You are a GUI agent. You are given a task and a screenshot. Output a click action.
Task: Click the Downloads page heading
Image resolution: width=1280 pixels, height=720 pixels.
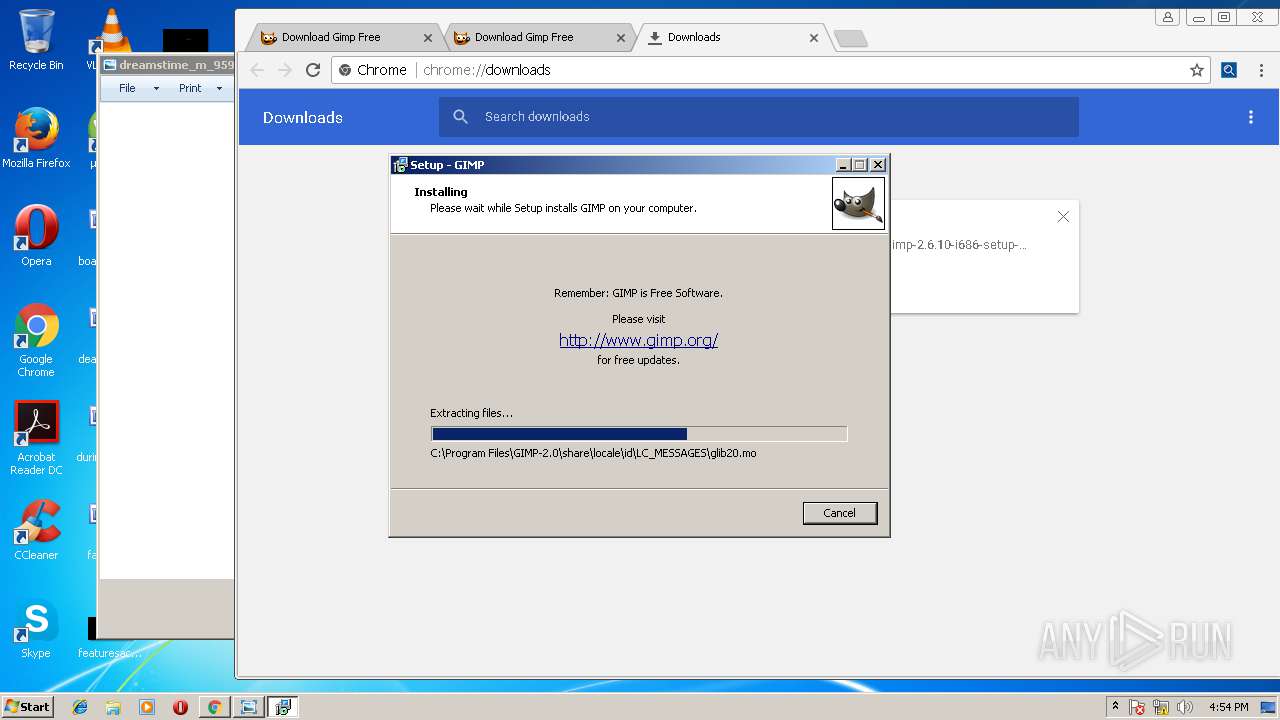click(303, 117)
